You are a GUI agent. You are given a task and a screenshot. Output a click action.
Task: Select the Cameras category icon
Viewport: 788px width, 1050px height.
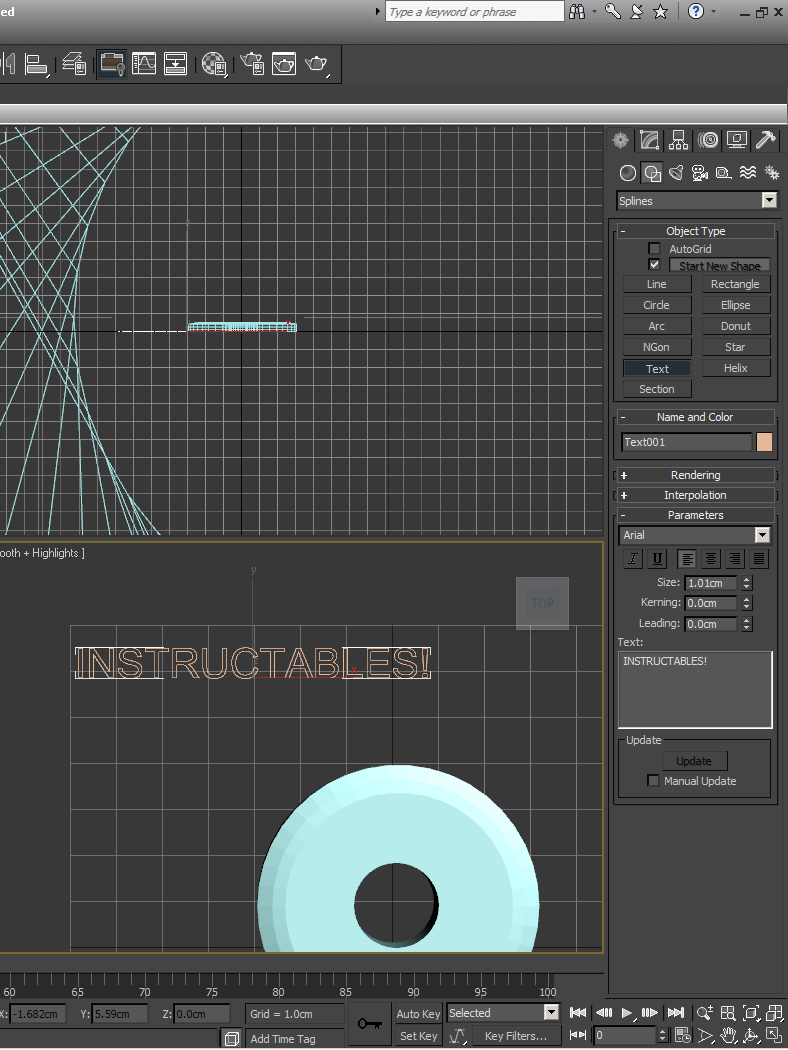700,173
